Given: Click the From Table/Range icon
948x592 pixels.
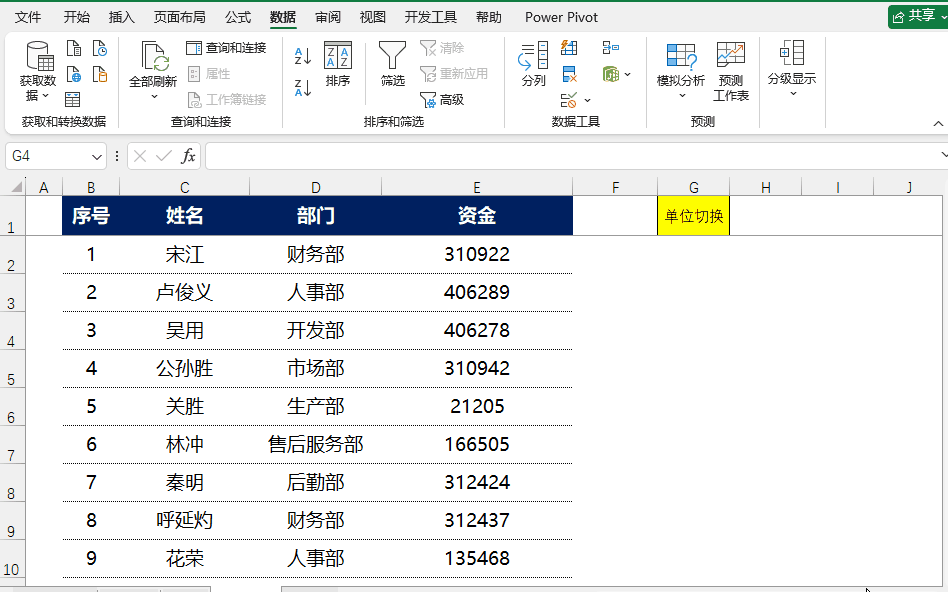Looking at the screenshot, I should tap(73, 99).
